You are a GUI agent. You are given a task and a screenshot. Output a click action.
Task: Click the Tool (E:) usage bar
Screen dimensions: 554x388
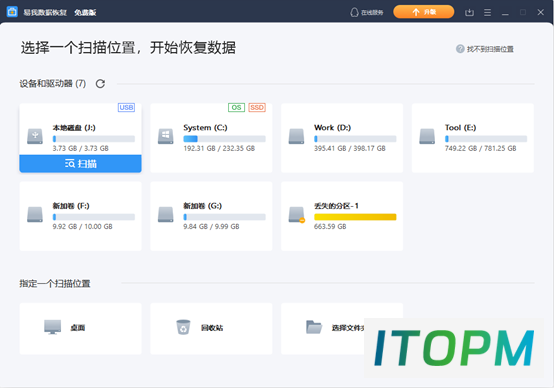pos(486,139)
